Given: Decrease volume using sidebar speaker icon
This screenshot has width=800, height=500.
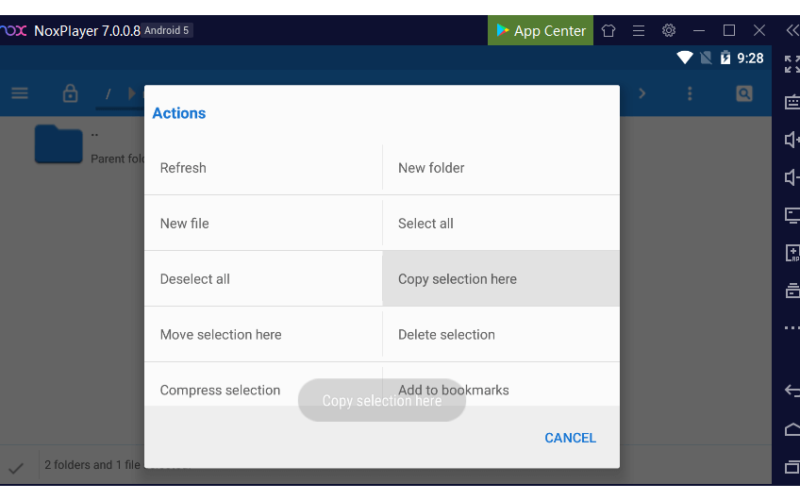Looking at the screenshot, I should pos(792,177).
